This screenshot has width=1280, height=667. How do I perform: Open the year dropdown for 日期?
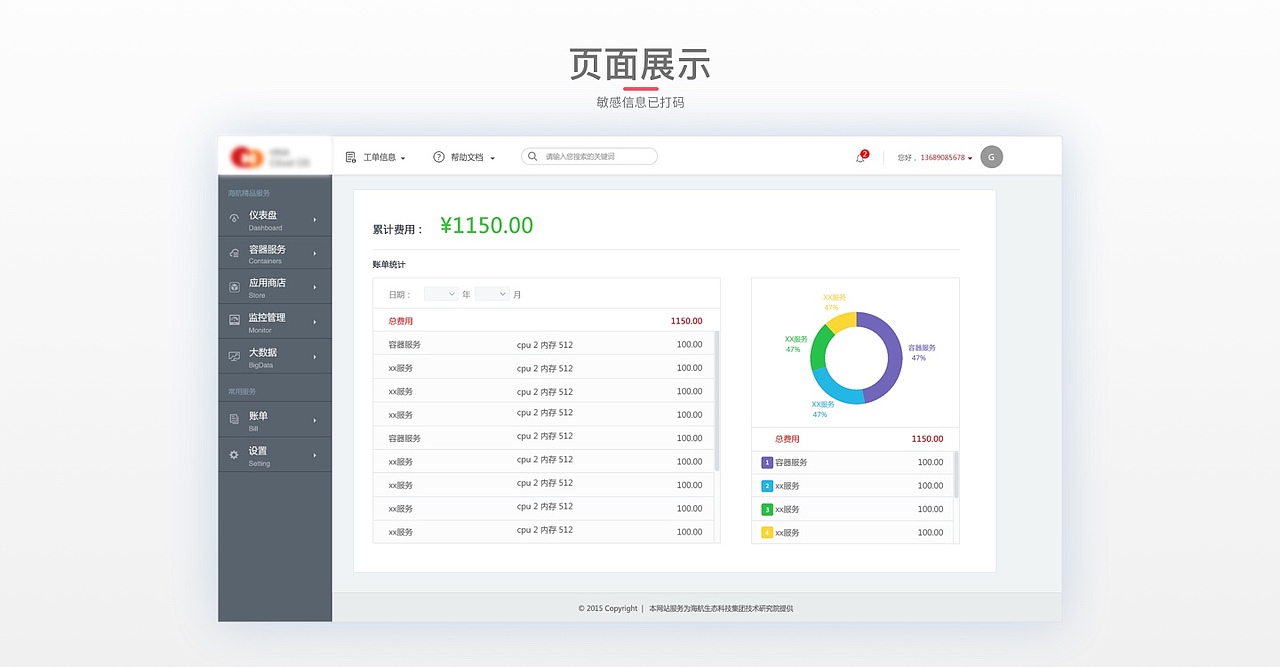click(x=441, y=294)
